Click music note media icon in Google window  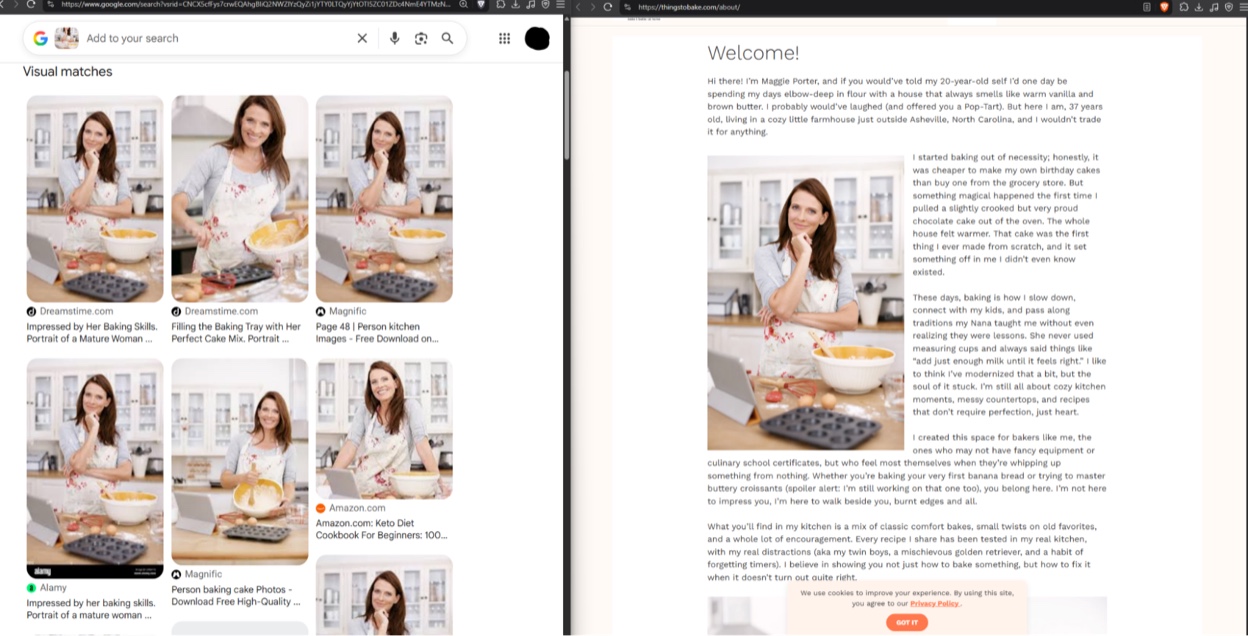coord(530,5)
